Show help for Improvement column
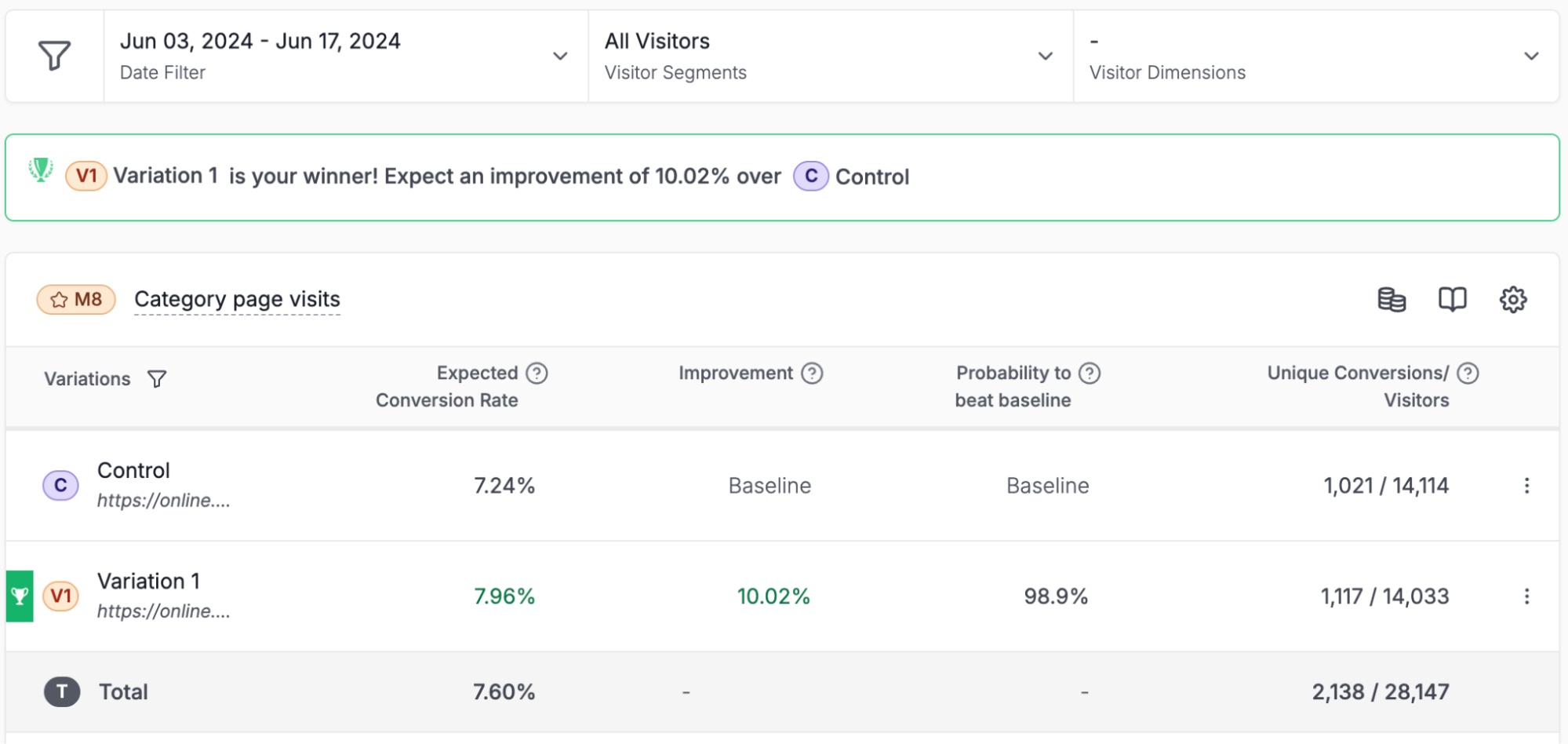This screenshot has height=744, width=1568. click(813, 373)
